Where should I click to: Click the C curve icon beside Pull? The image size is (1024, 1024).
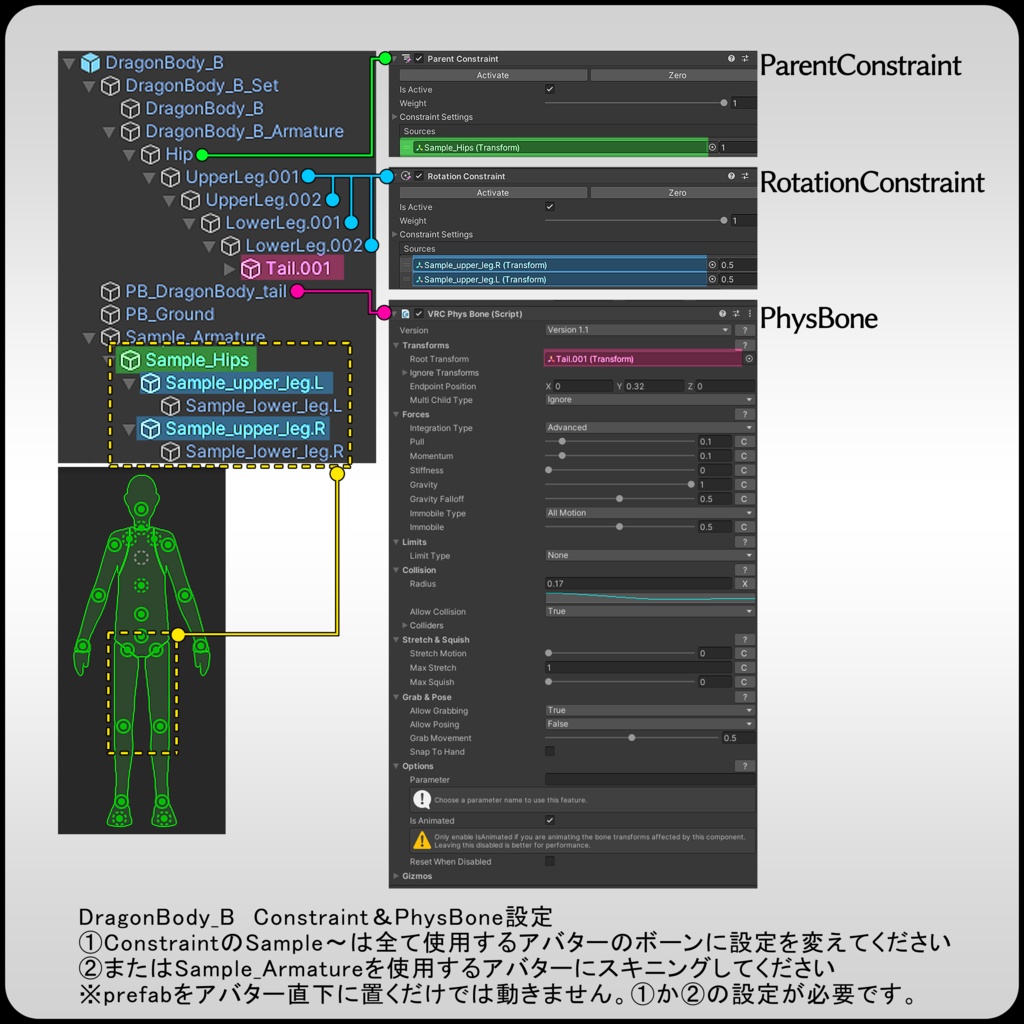[743, 442]
